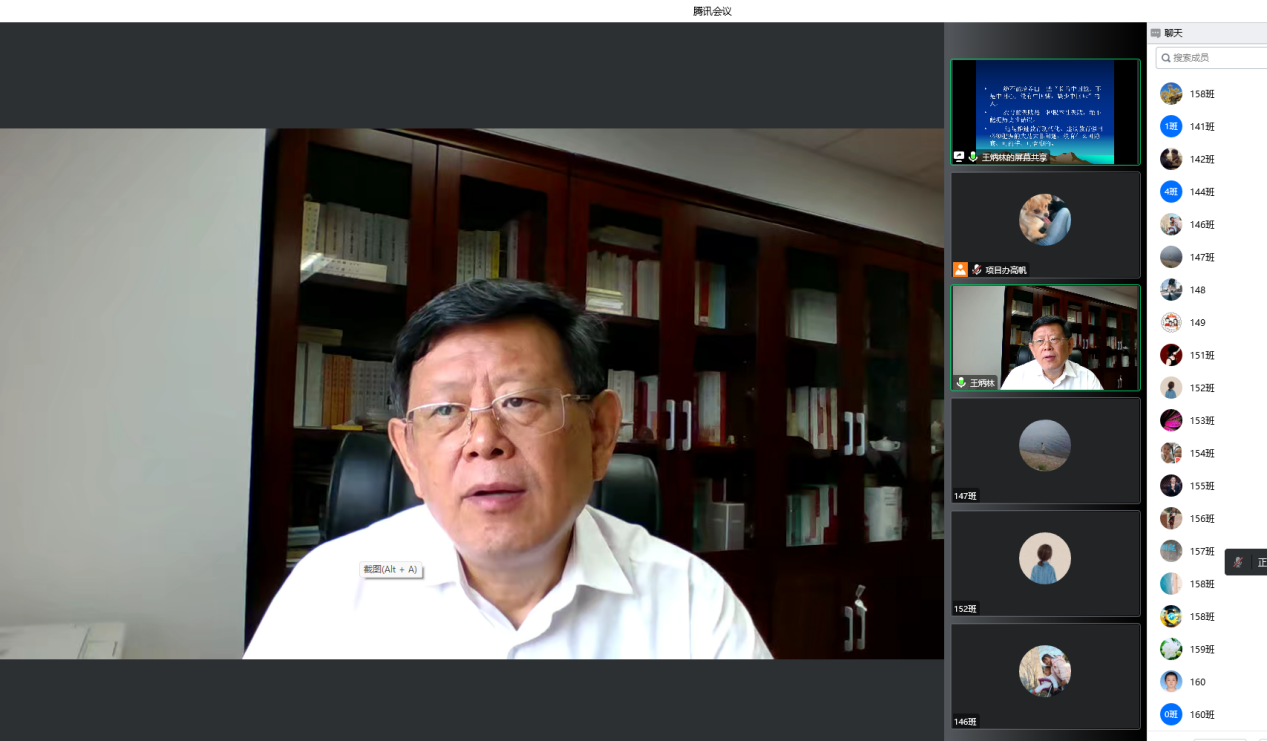This screenshot has height=741, width=1267.
Task: Click the screen share icon on 王炳林的屏幕共享 tile
Action: tap(959, 157)
